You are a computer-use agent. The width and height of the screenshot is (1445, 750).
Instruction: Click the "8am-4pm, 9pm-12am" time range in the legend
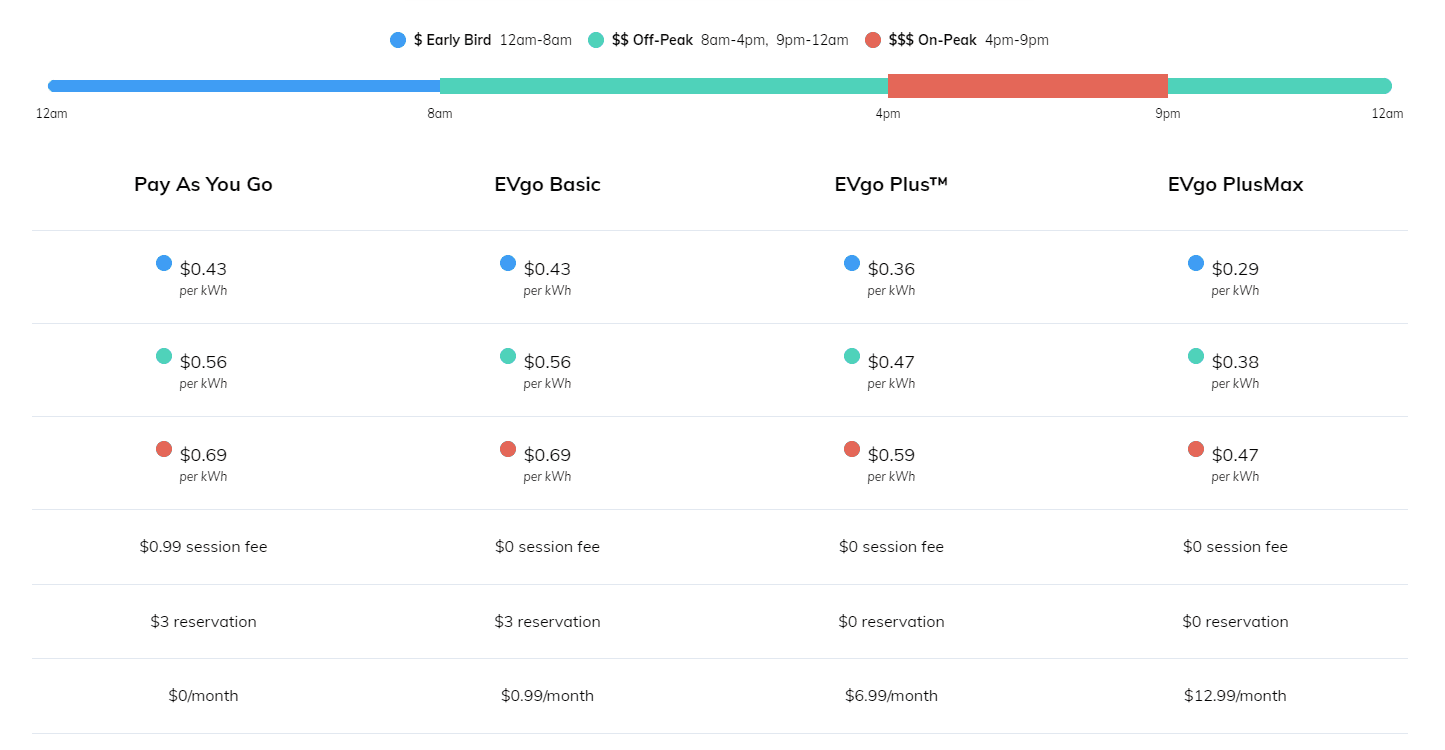click(775, 40)
